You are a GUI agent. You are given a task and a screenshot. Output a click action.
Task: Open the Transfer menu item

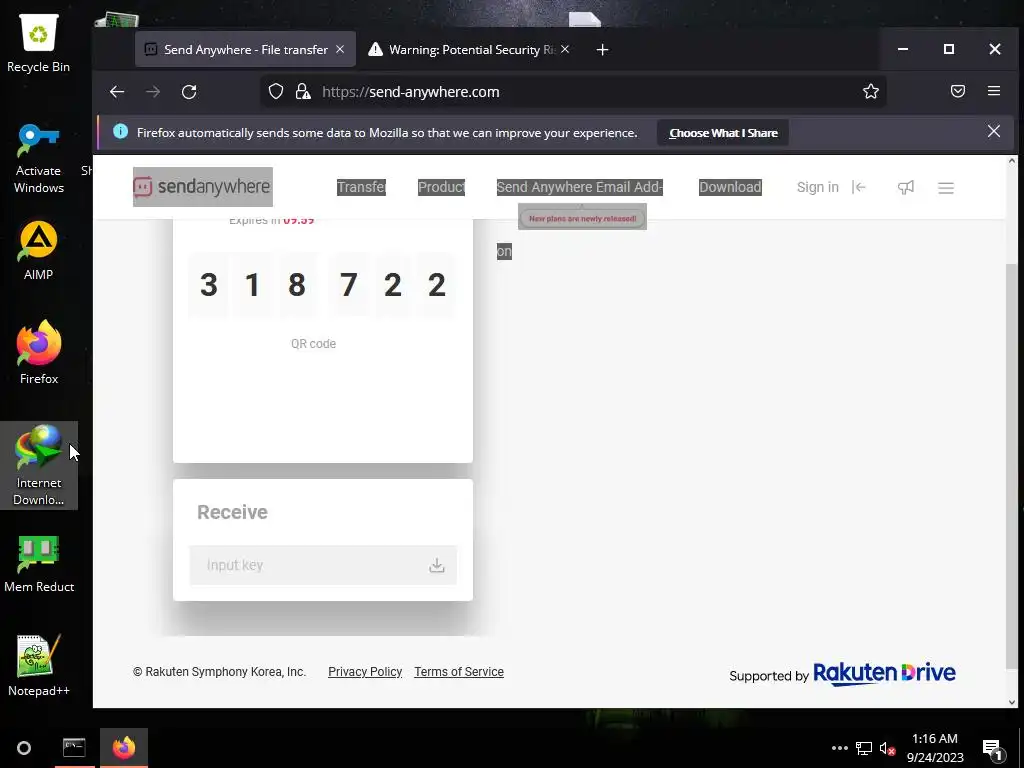click(361, 187)
